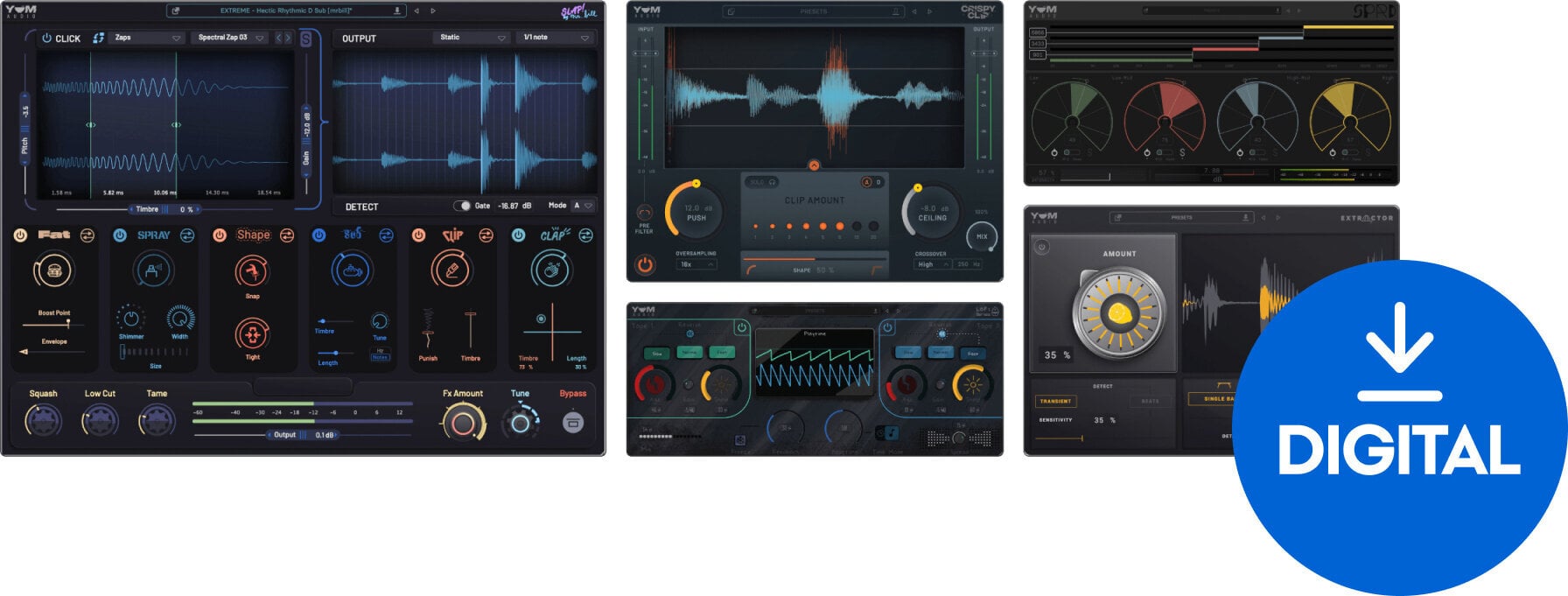Screen dimensions: 1568x596
Task: Save the EXTREME preset in Slap
Action: (x=397, y=11)
